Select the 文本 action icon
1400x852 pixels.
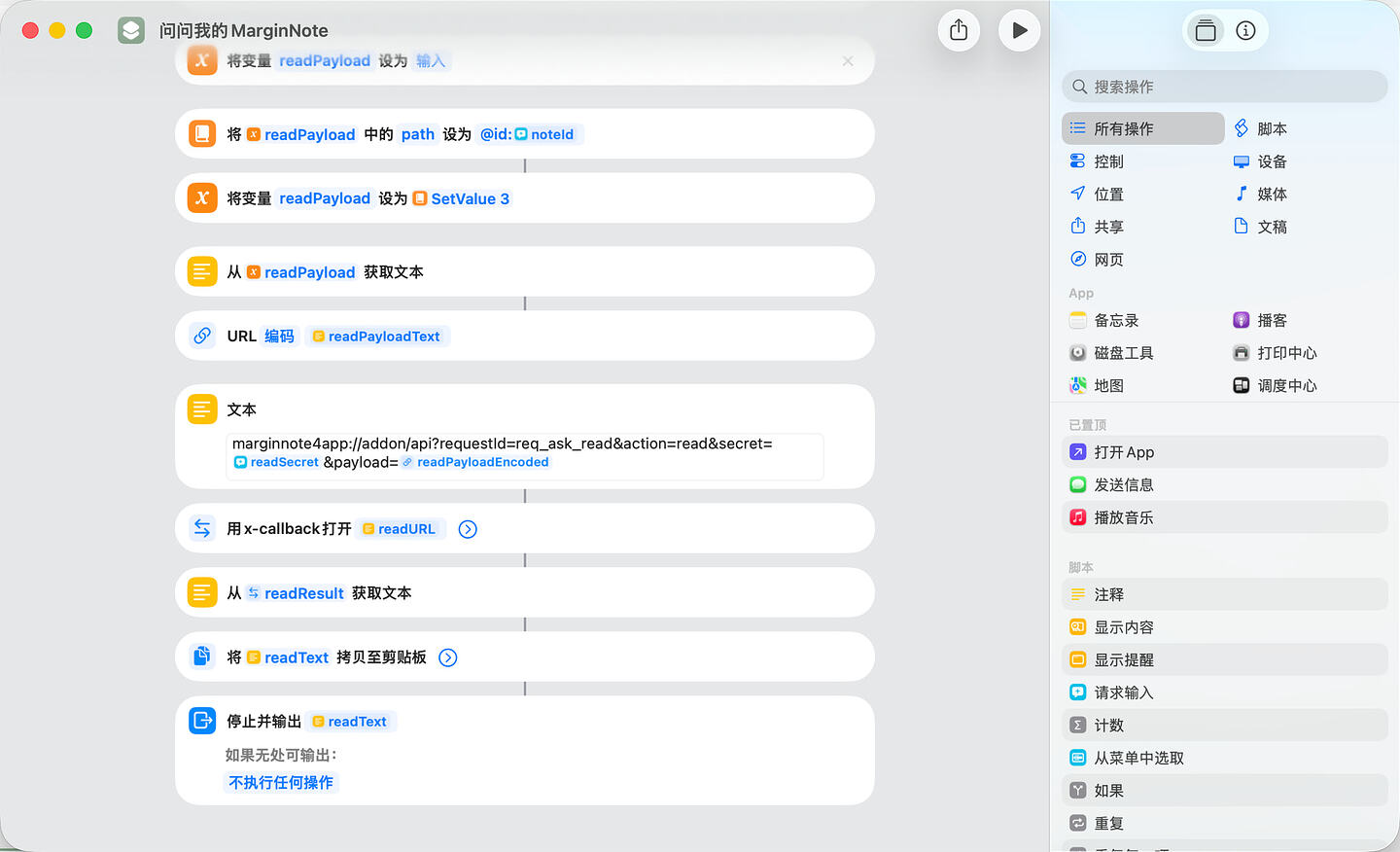click(202, 409)
